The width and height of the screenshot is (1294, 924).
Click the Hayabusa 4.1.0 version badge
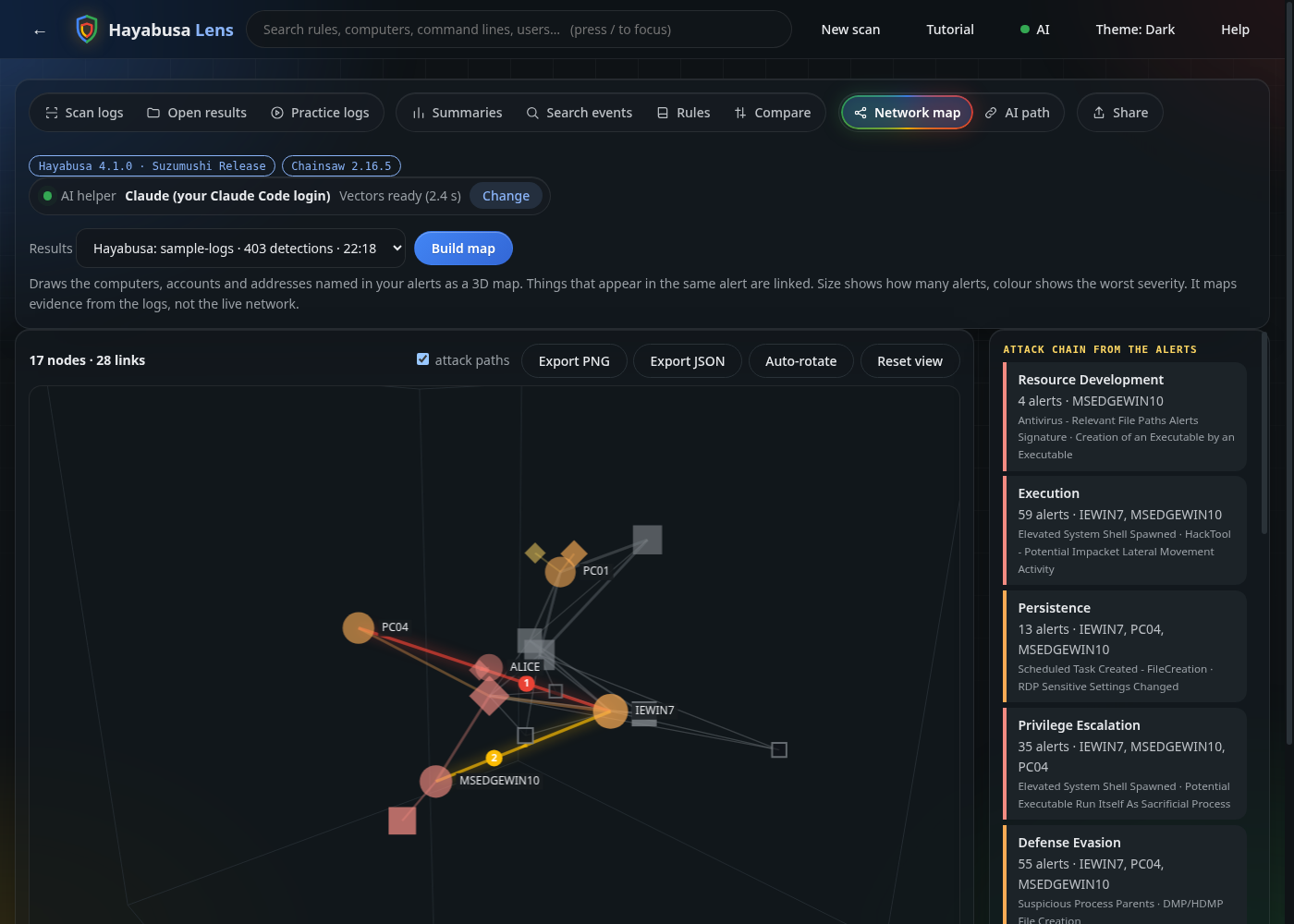point(153,166)
